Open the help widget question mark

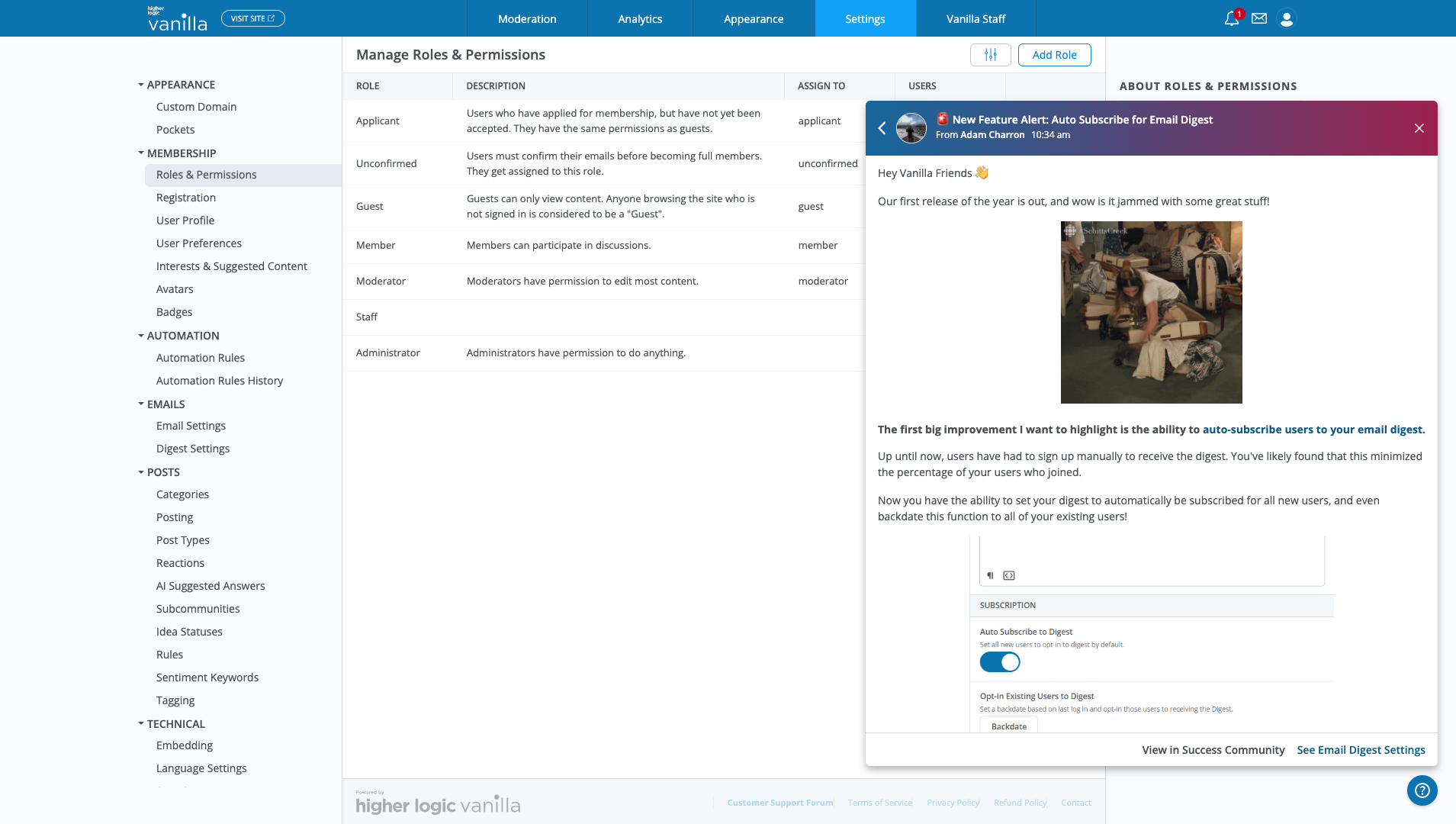(1422, 790)
